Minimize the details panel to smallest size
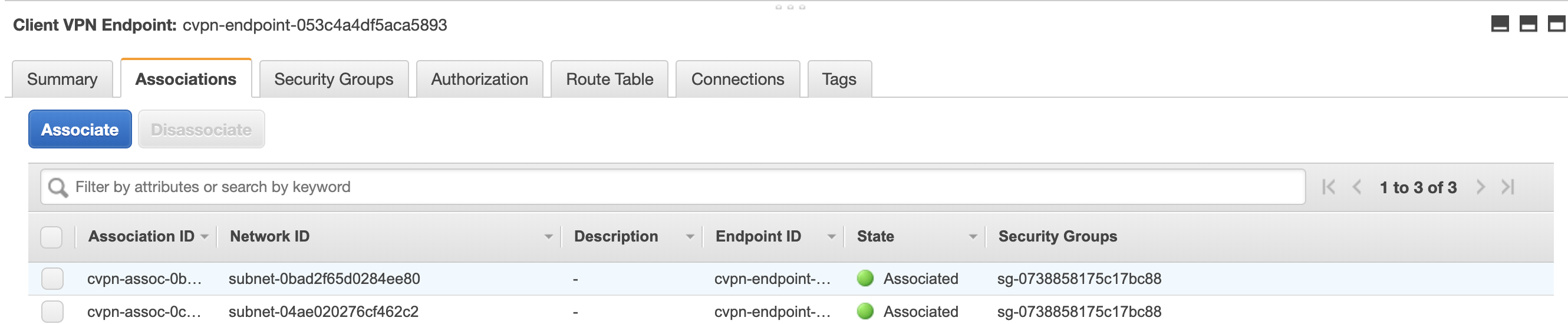 (1500, 24)
